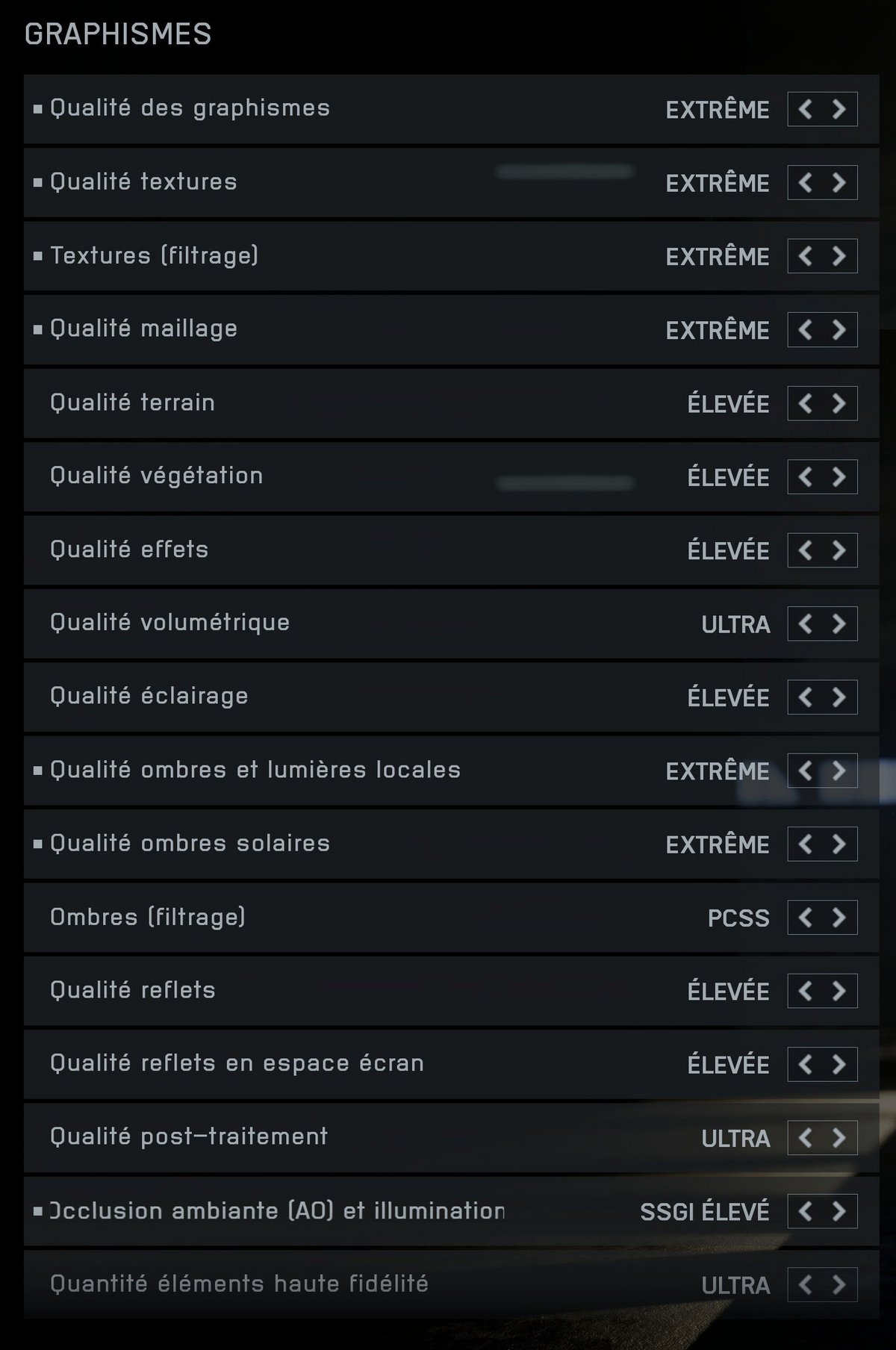Screen dimensions: 896x1350
Task: Lower Qualité terrain using left chevron
Action: 805,403
